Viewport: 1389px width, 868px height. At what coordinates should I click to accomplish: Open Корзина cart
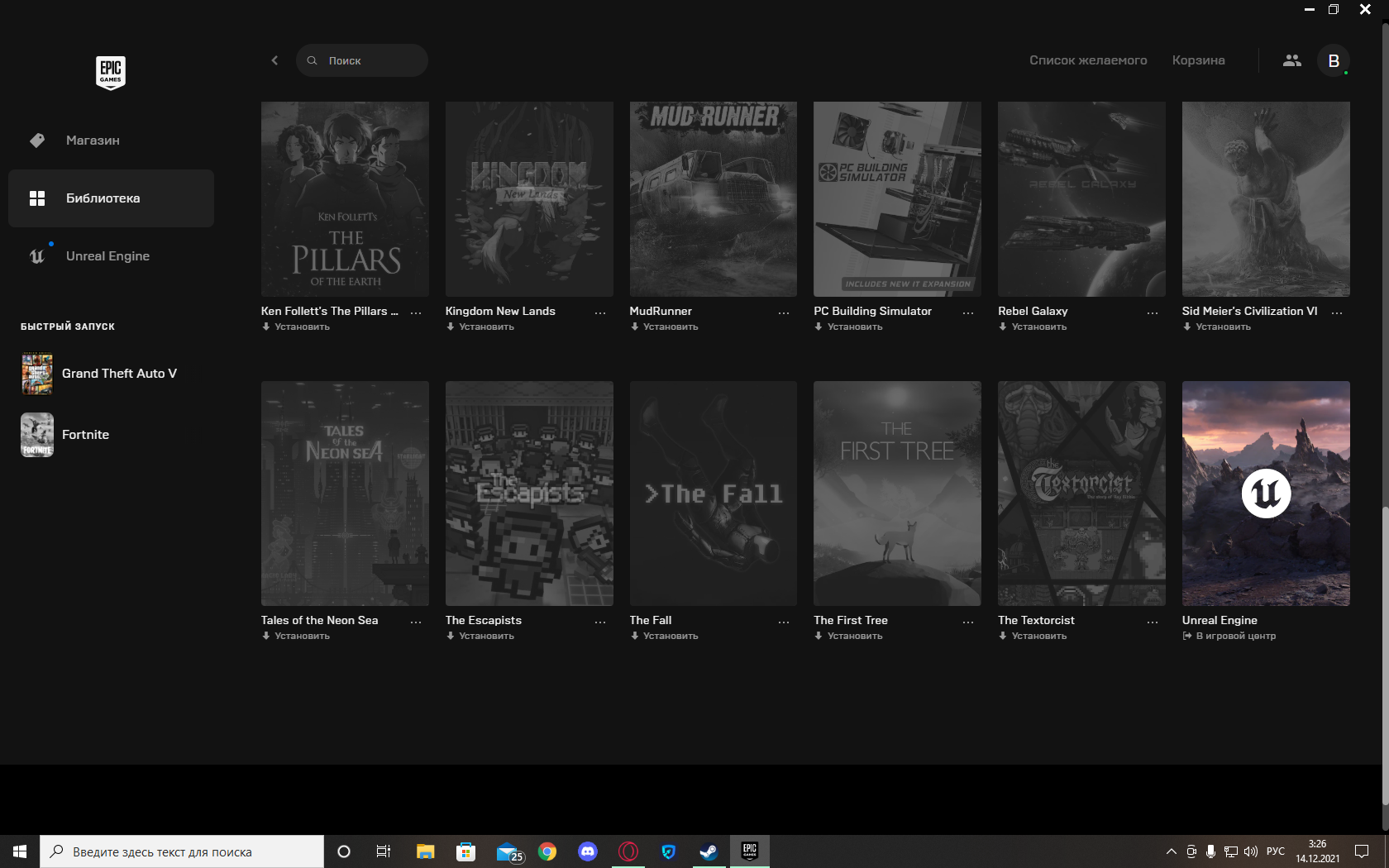(1198, 60)
